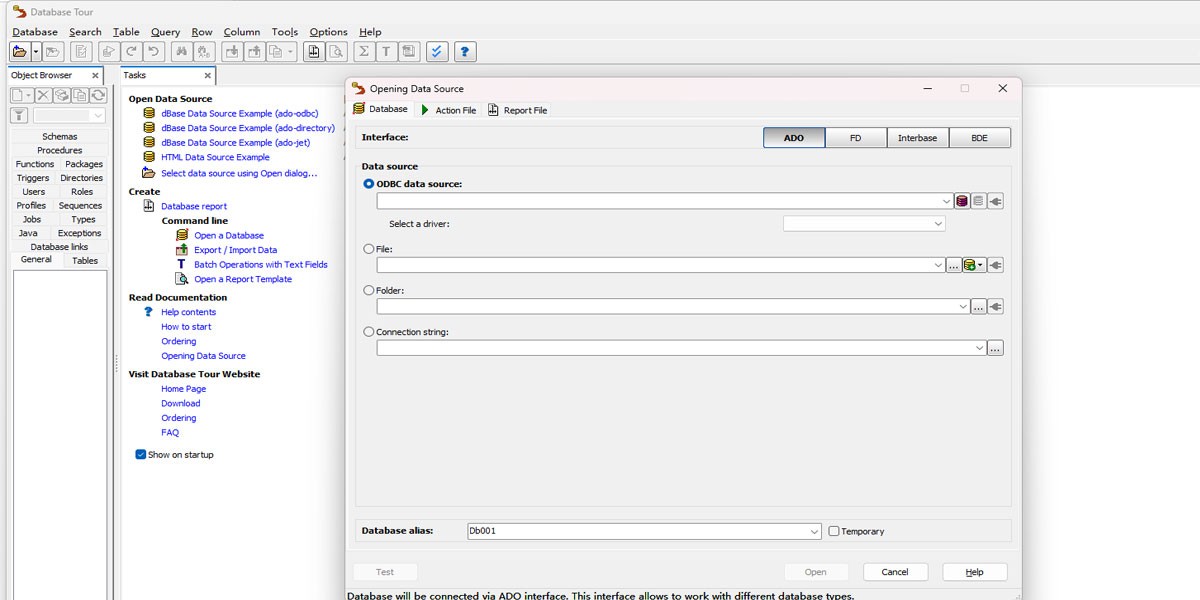Open the Query menu
Screen dimensions: 1200x600
click(x=165, y=32)
